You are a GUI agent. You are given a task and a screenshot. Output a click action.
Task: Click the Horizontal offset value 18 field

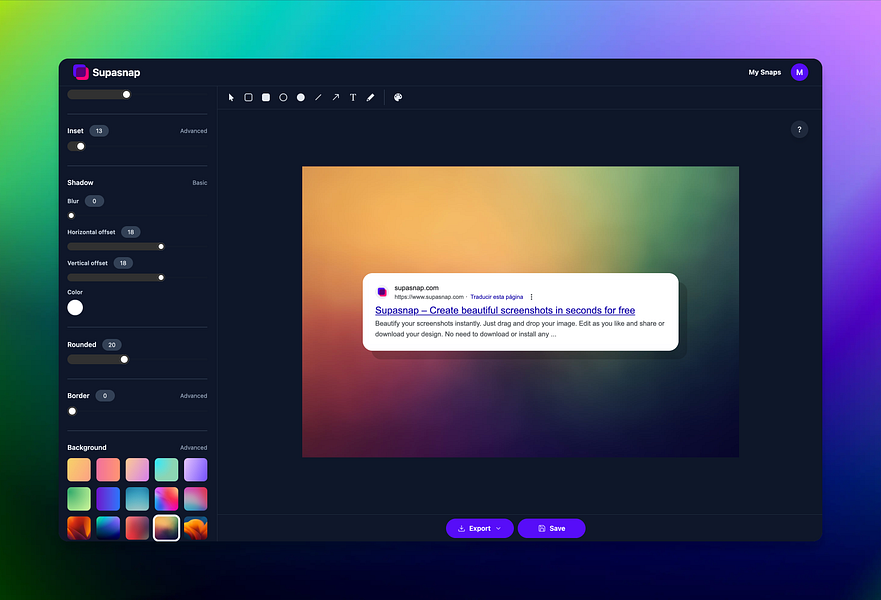pos(130,232)
